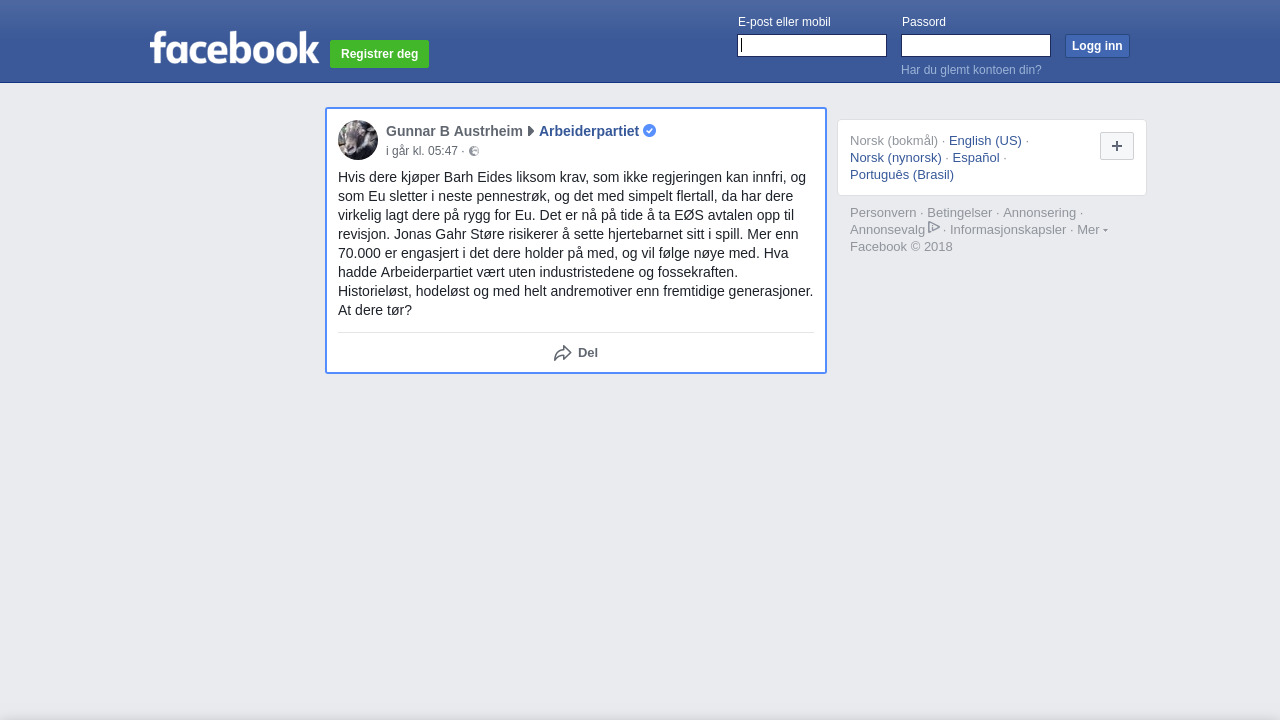Screen dimensions: 1280x720
Task: Open the Personvern footer link
Action: point(883,213)
